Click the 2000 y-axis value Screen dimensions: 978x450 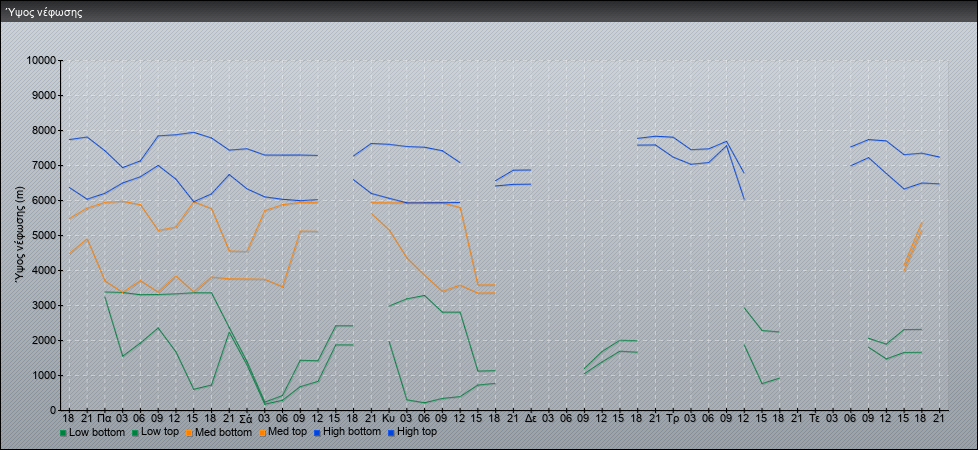(x=45, y=340)
